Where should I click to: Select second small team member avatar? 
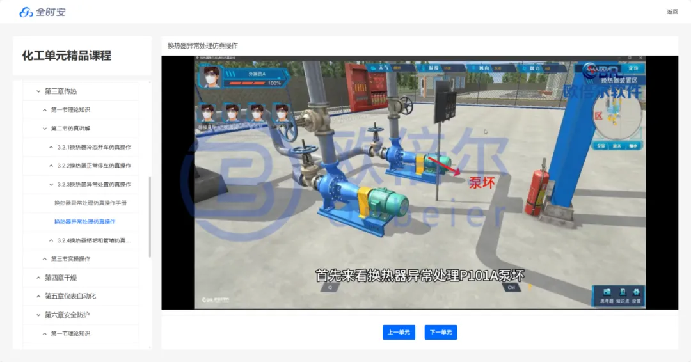pos(232,113)
